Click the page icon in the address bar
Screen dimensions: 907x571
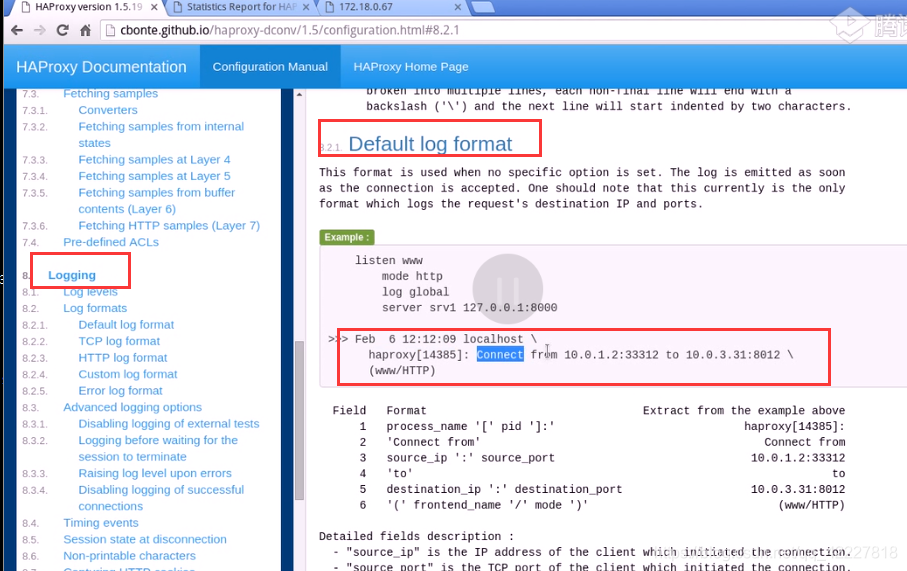point(110,30)
